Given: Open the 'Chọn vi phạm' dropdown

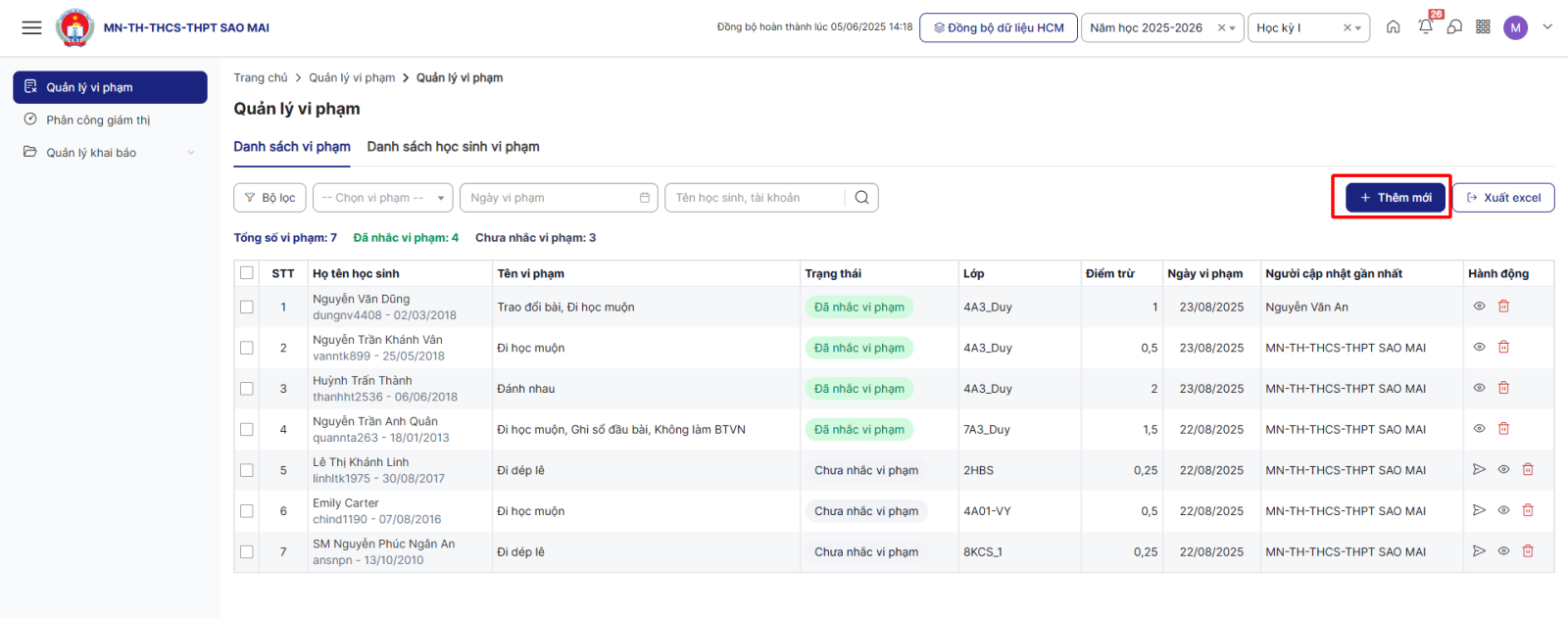Looking at the screenshot, I should [x=382, y=198].
